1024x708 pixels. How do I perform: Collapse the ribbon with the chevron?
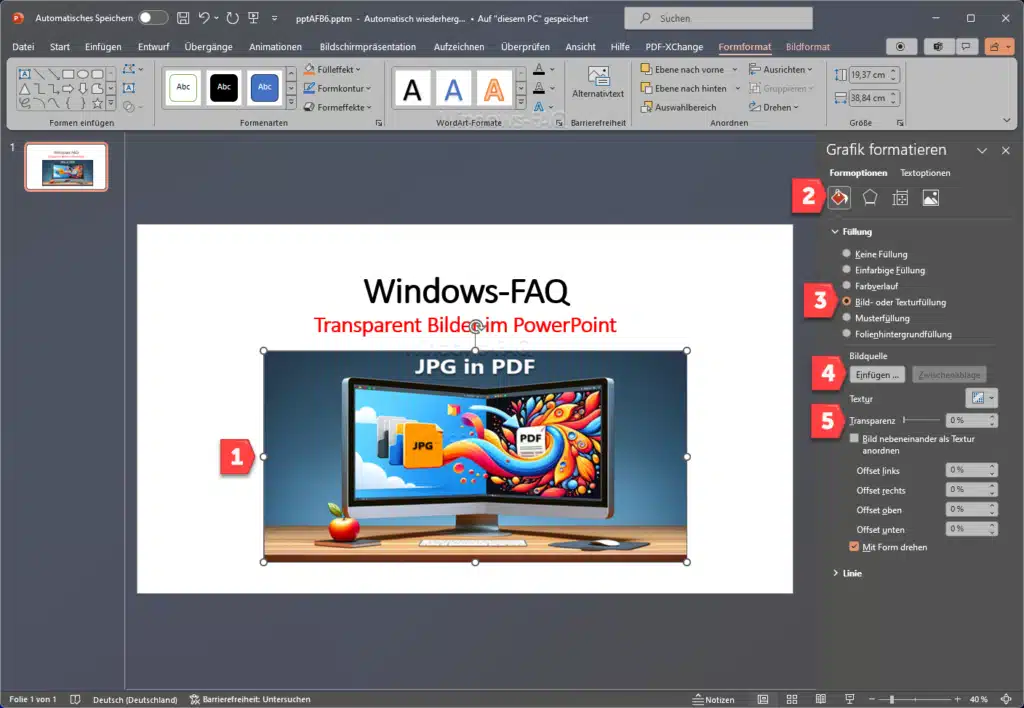(1006, 120)
